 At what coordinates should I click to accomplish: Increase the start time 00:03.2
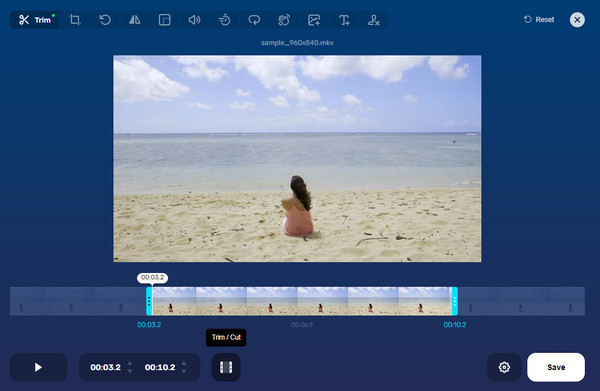point(130,363)
